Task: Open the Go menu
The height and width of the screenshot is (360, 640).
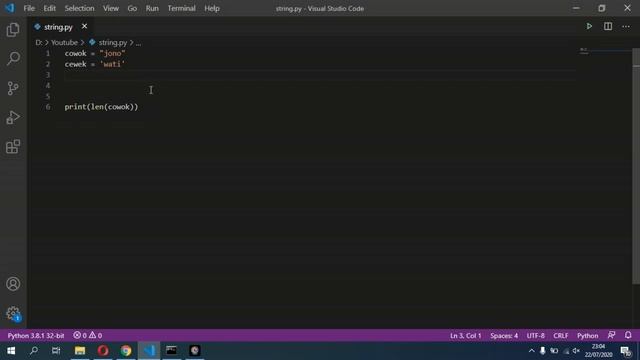Action: (132, 8)
